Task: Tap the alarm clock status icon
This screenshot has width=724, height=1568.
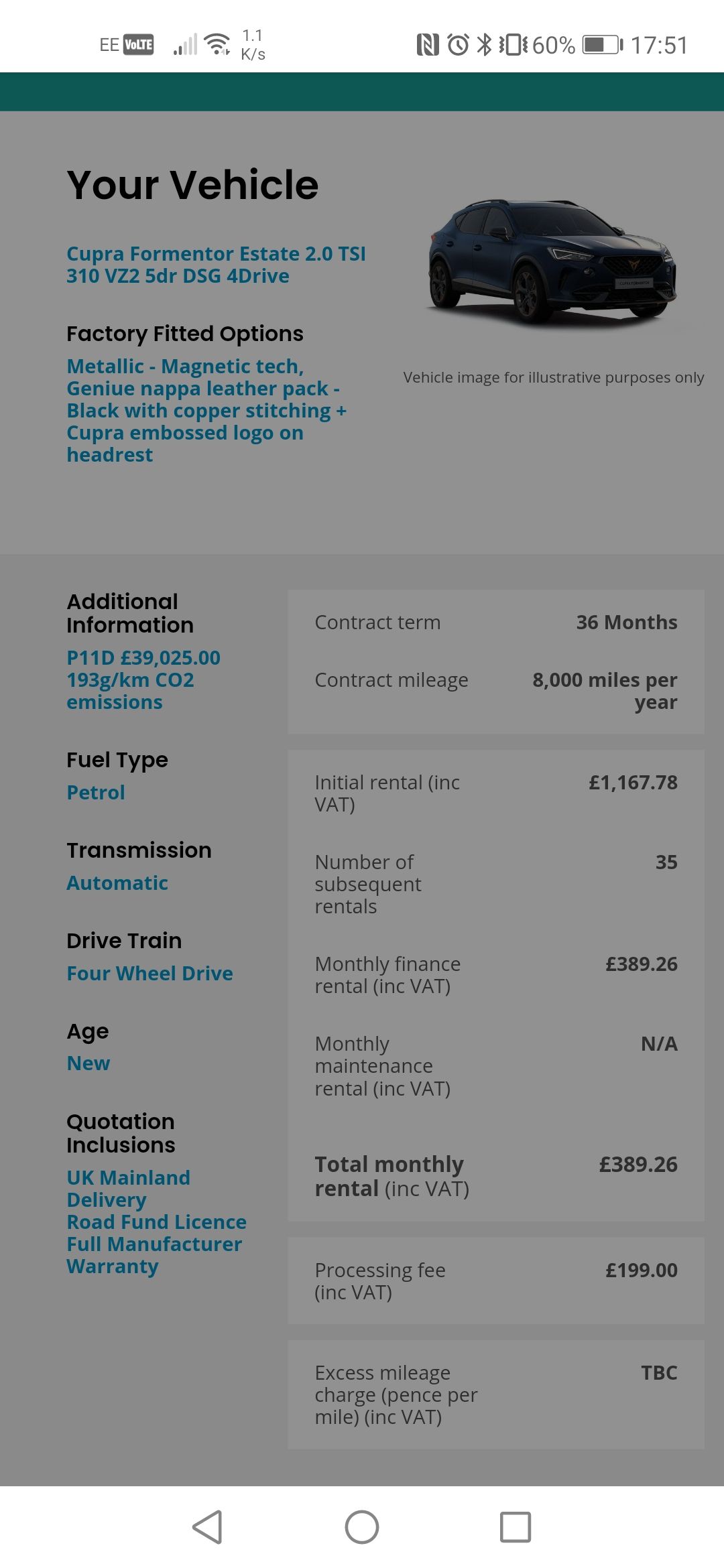Action: [459, 45]
